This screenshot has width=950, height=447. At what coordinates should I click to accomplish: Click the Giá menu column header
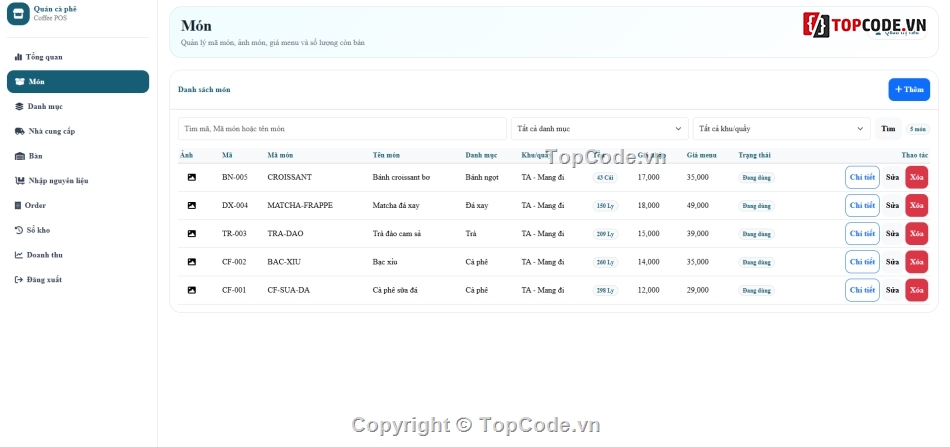pyautogui.click(x=702, y=156)
